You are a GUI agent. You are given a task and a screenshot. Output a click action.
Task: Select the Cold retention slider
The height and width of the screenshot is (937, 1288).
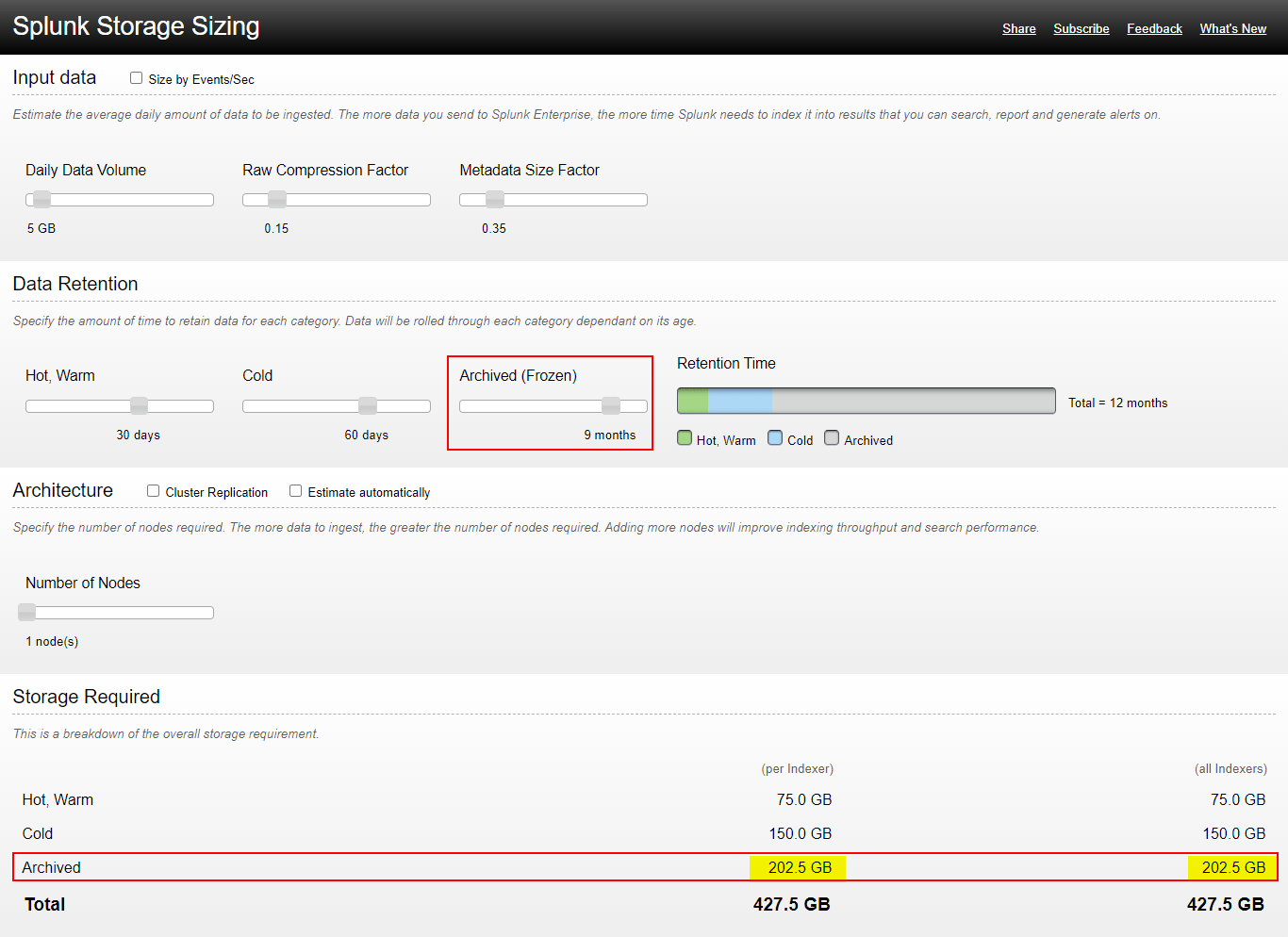pyautogui.click(x=367, y=405)
